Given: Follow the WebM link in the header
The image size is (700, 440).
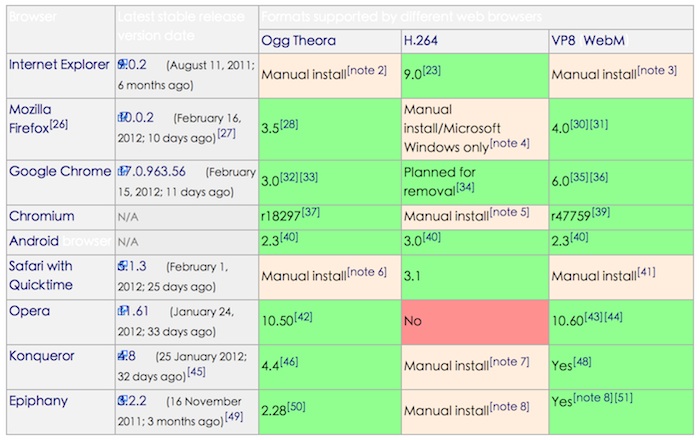Looking at the screenshot, I should 604,41.
